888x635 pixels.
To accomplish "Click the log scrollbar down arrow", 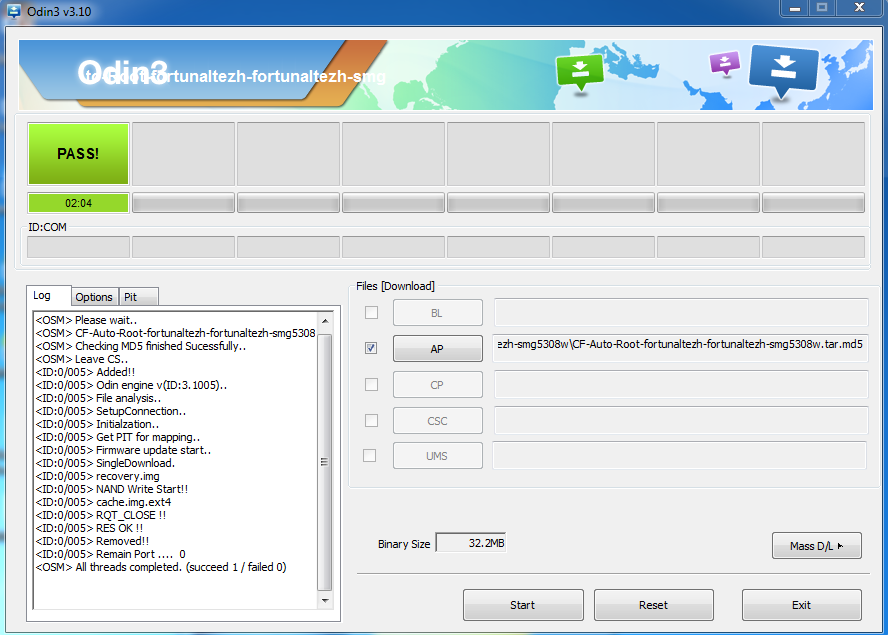I will coord(325,600).
